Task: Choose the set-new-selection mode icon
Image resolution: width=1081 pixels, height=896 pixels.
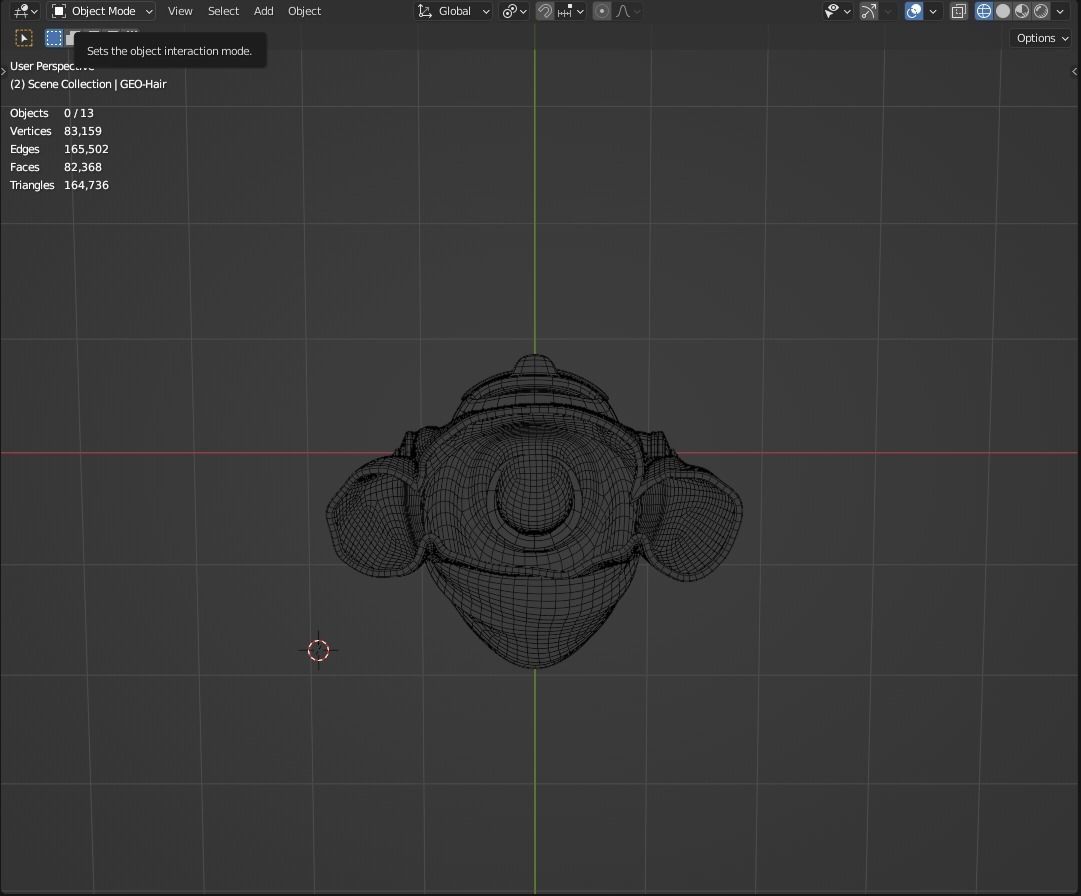Action: point(54,38)
